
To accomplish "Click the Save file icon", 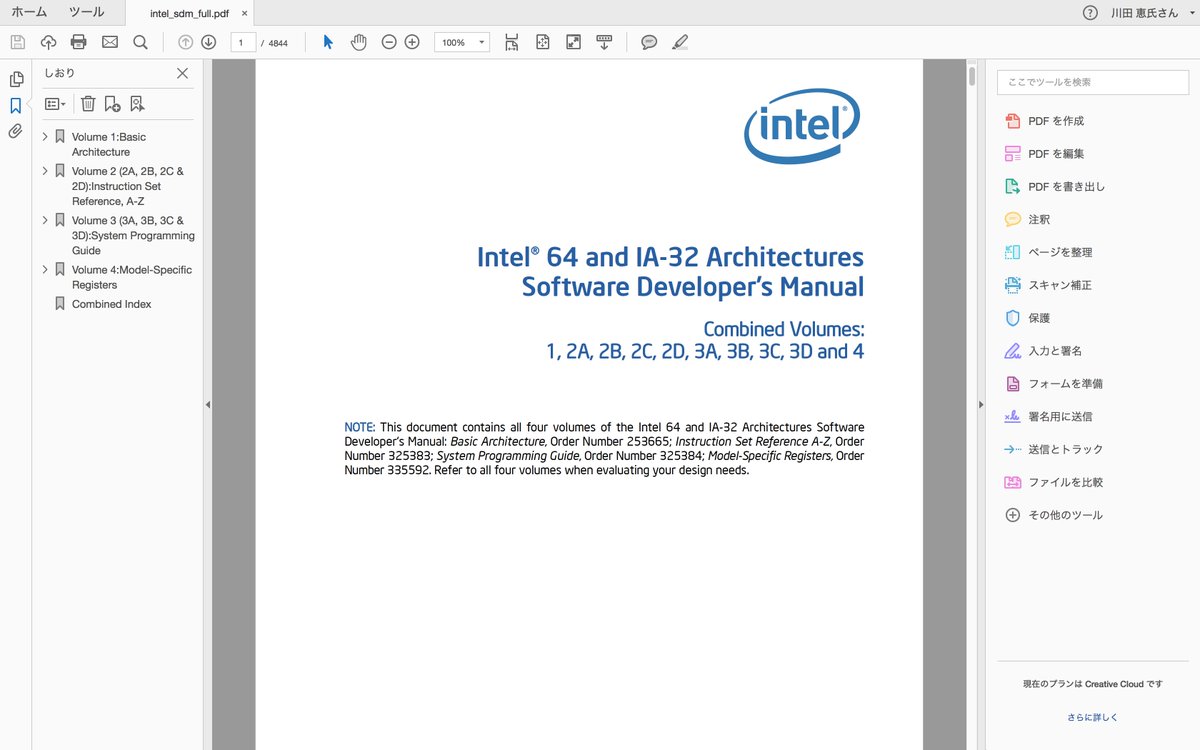I will (x=18, y=42).
